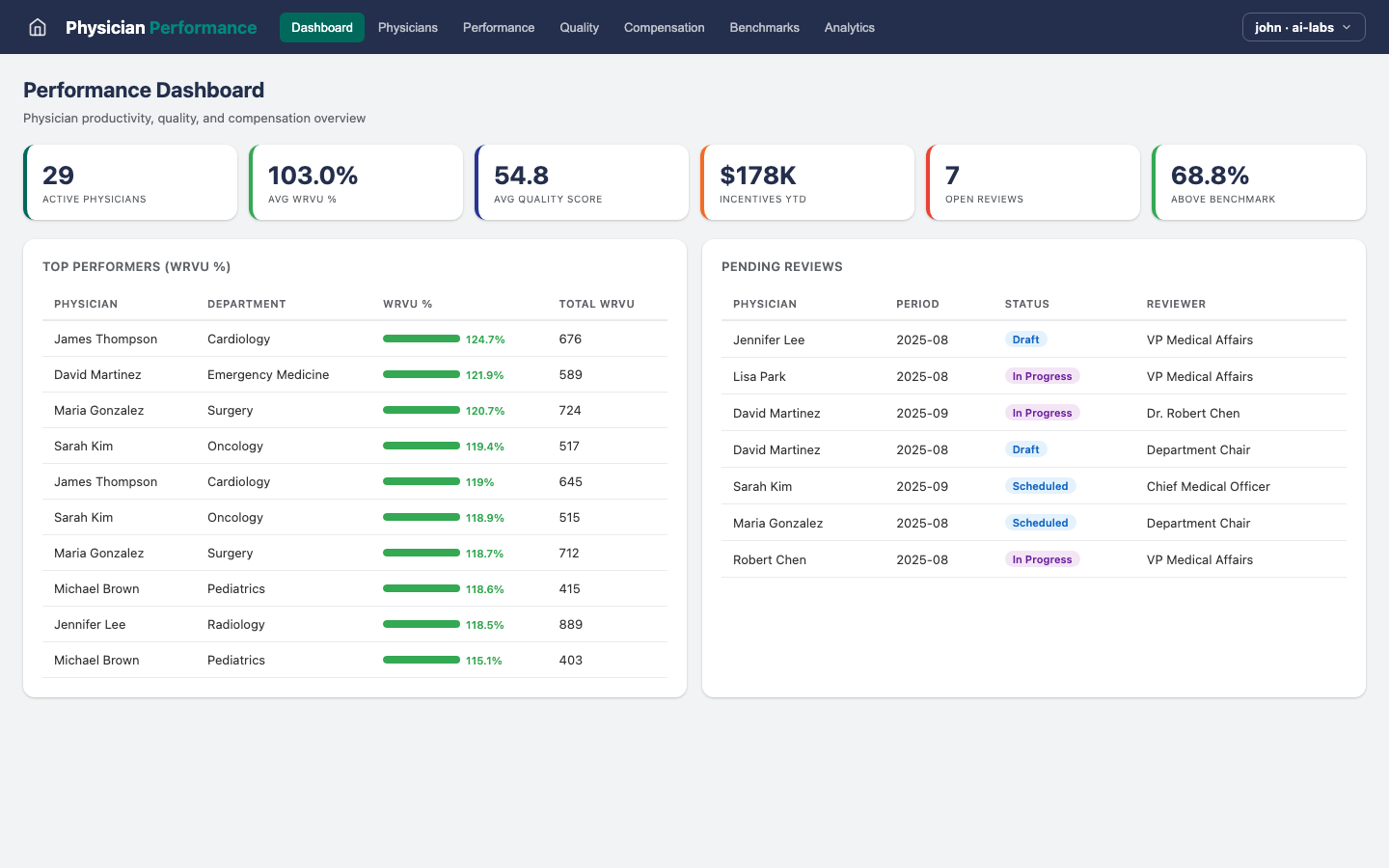The width and height of the screenshot is (1389, 868).
Task: Select Jennifer Lee's Draft status badge
Action: [x=1025, y=339]
